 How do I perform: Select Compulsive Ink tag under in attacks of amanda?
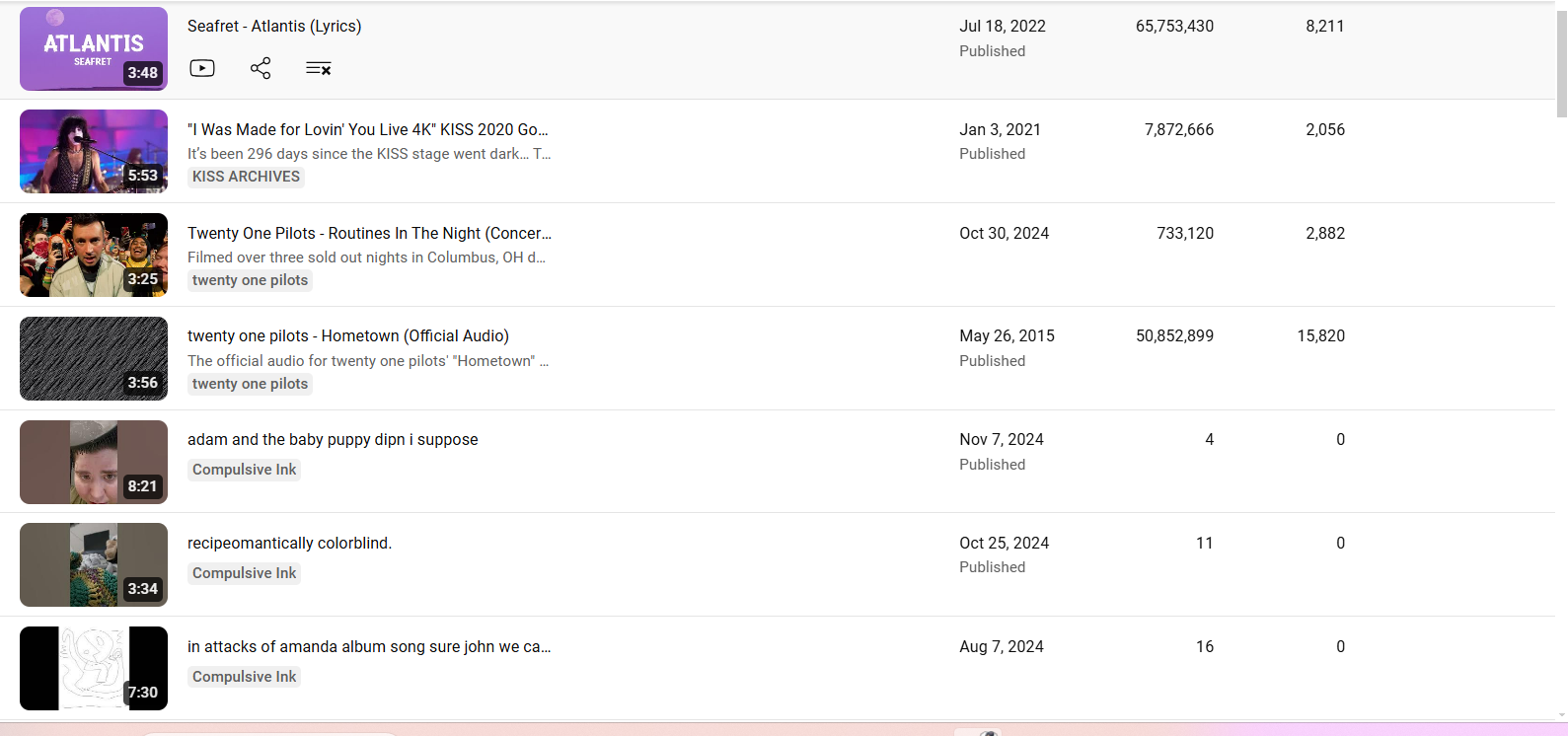click(244, 677)
